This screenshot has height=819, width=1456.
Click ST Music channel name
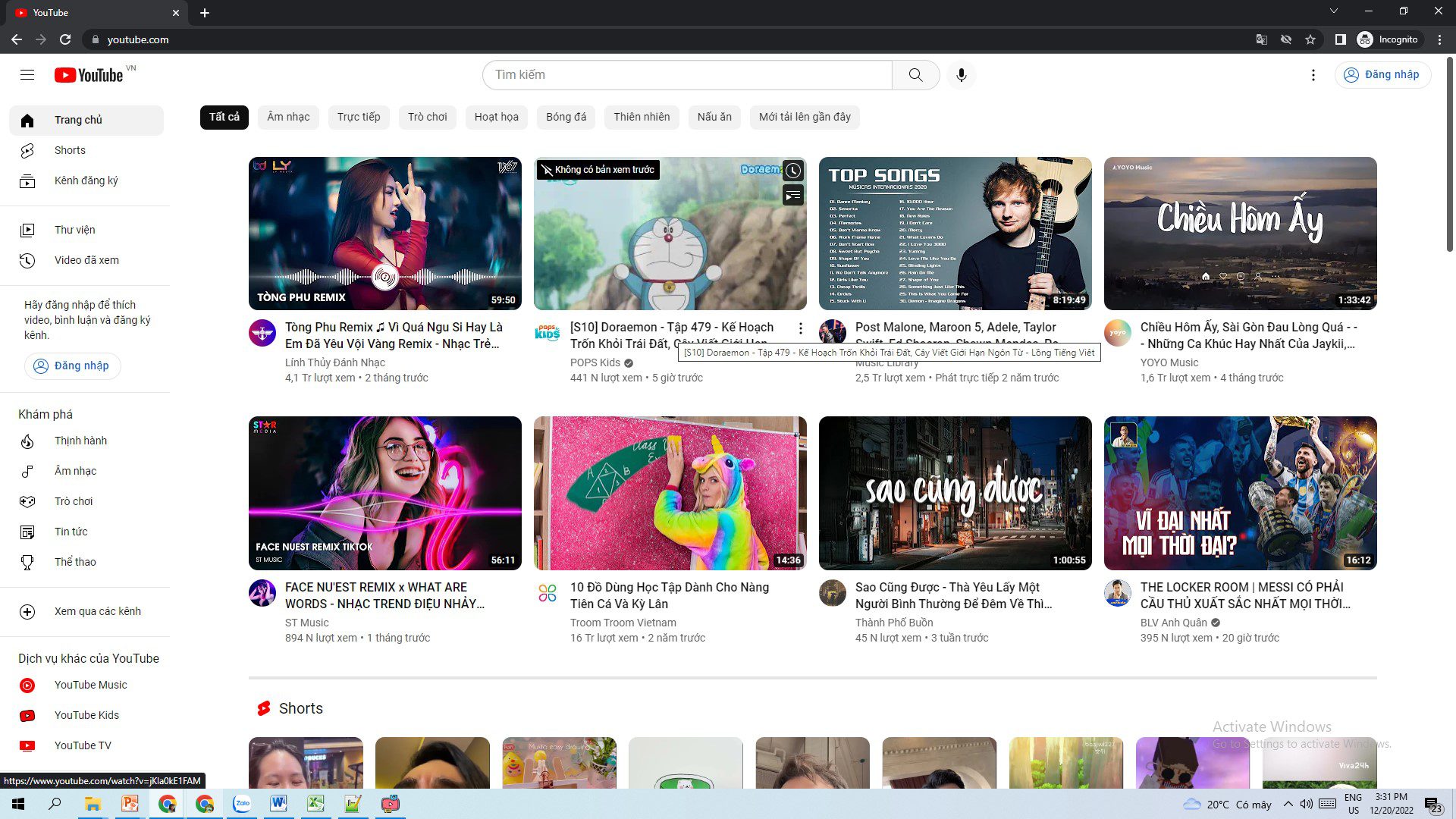307,623
